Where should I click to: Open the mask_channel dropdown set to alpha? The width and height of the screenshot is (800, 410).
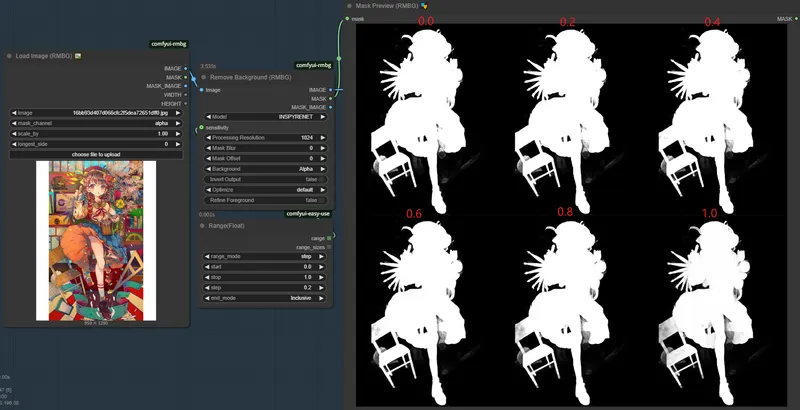[x=96, y=123]
